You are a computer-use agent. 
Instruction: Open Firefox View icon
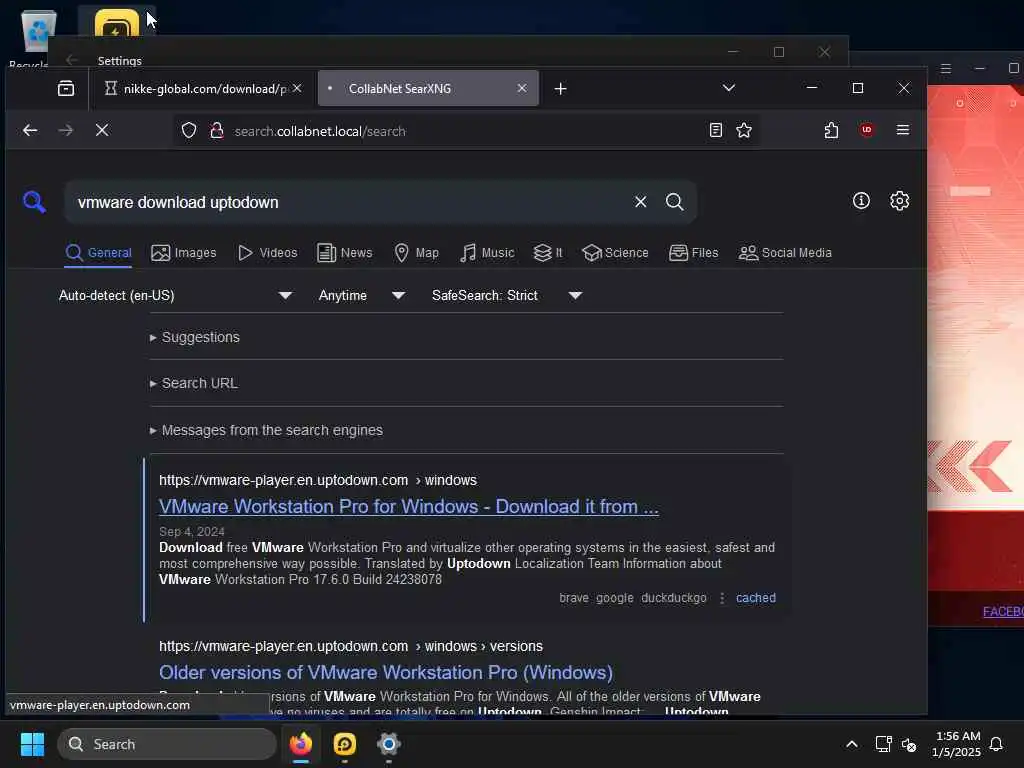pyautogui.click(x=66, y=88)
